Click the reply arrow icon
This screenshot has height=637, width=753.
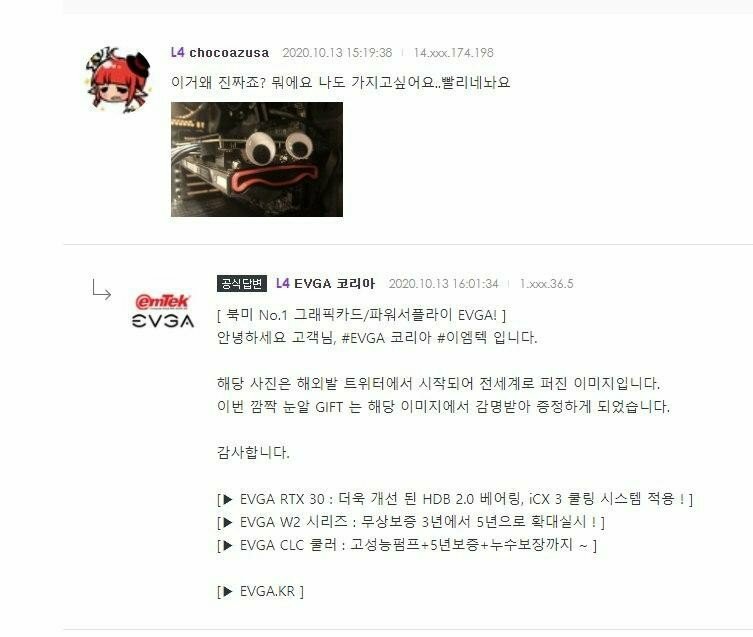tap(101, 290)
